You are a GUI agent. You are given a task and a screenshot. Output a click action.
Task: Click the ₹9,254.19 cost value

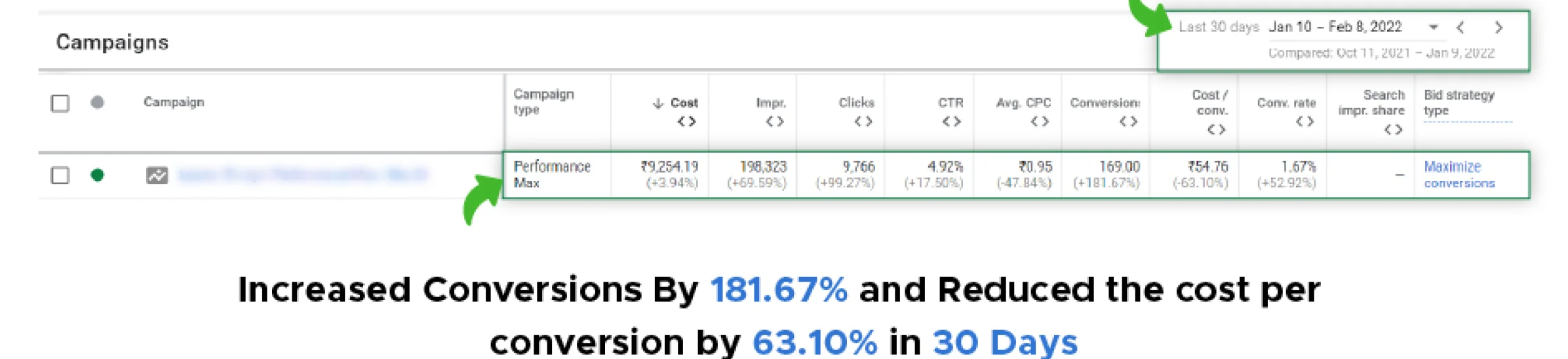pos(669,167)
